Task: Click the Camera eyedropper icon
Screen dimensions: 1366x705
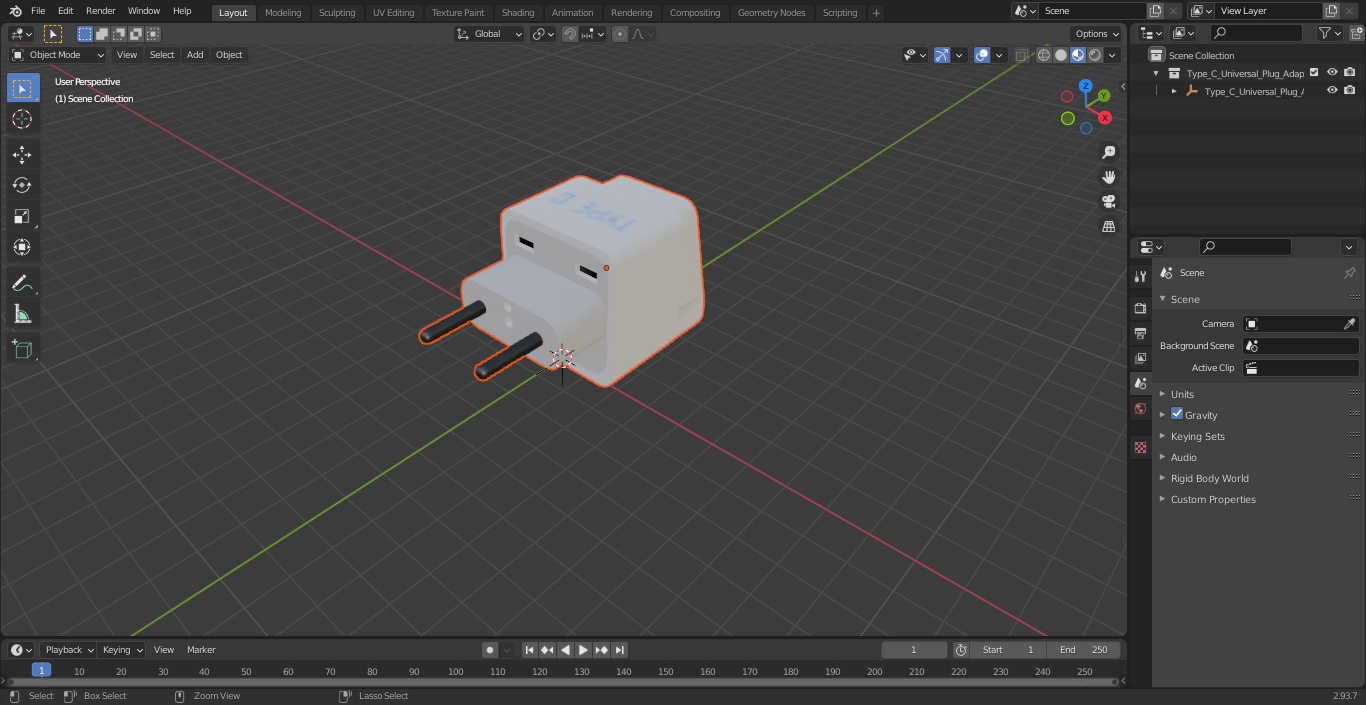Action: click(x=1349, y=324)
